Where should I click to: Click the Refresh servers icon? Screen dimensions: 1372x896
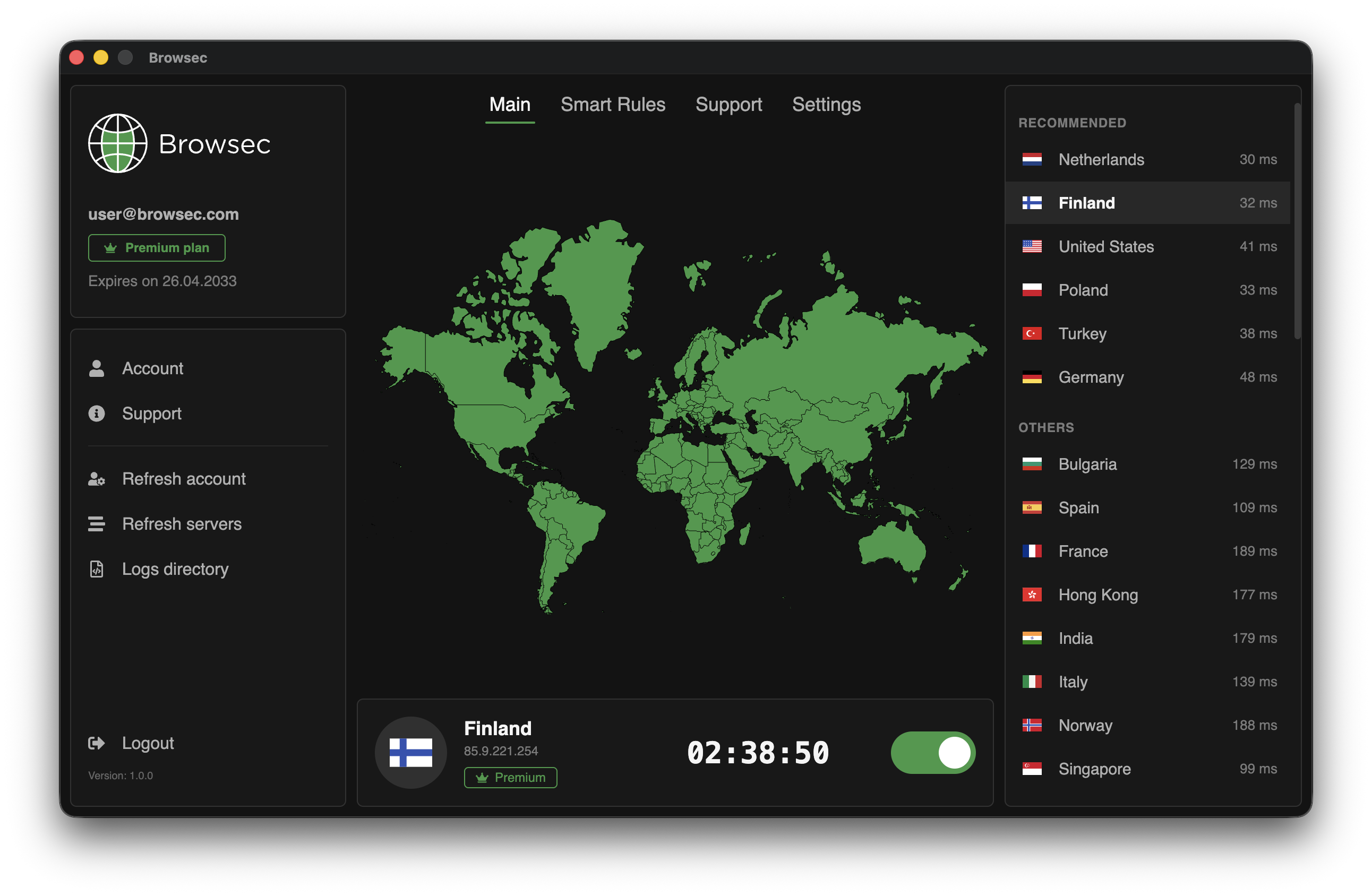click(x=96, y=524)
